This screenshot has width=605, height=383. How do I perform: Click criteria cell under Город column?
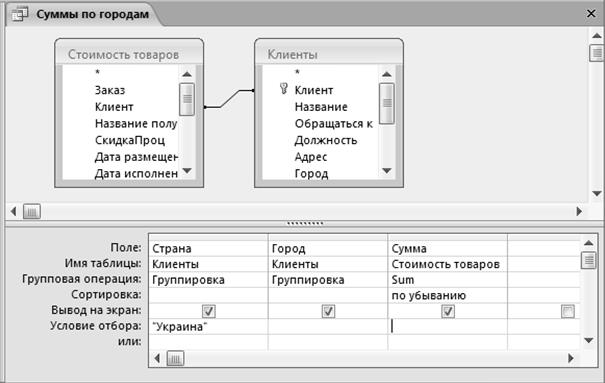pos(328,327)
